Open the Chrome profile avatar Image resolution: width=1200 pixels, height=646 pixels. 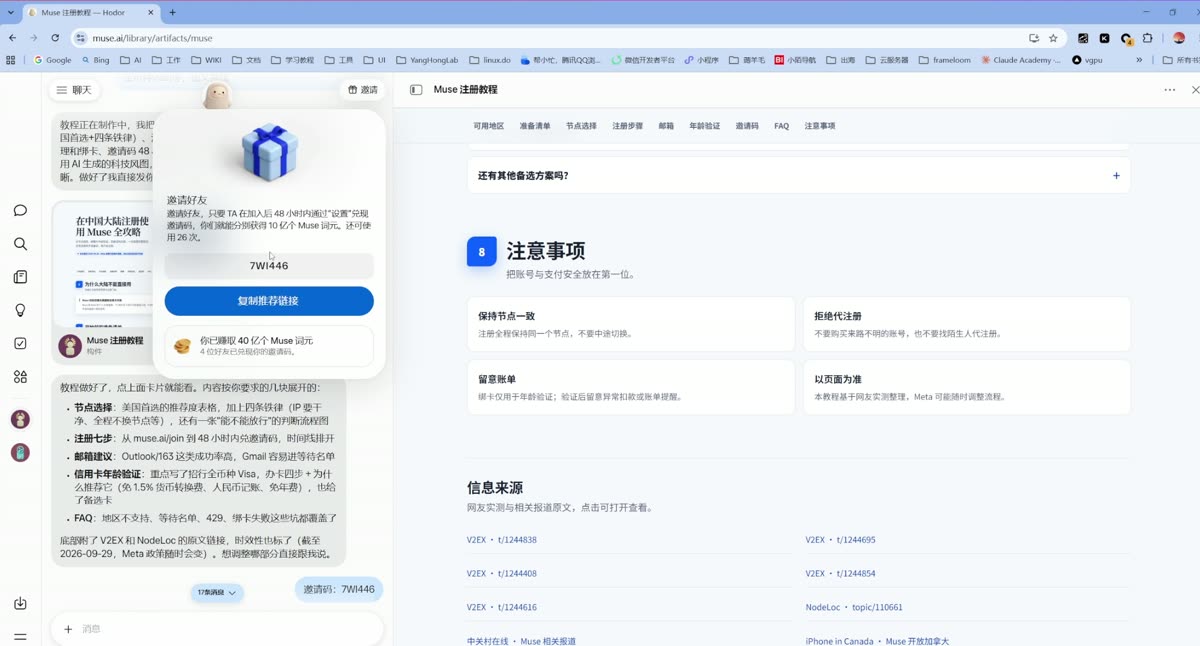[x=1179, y=38]
